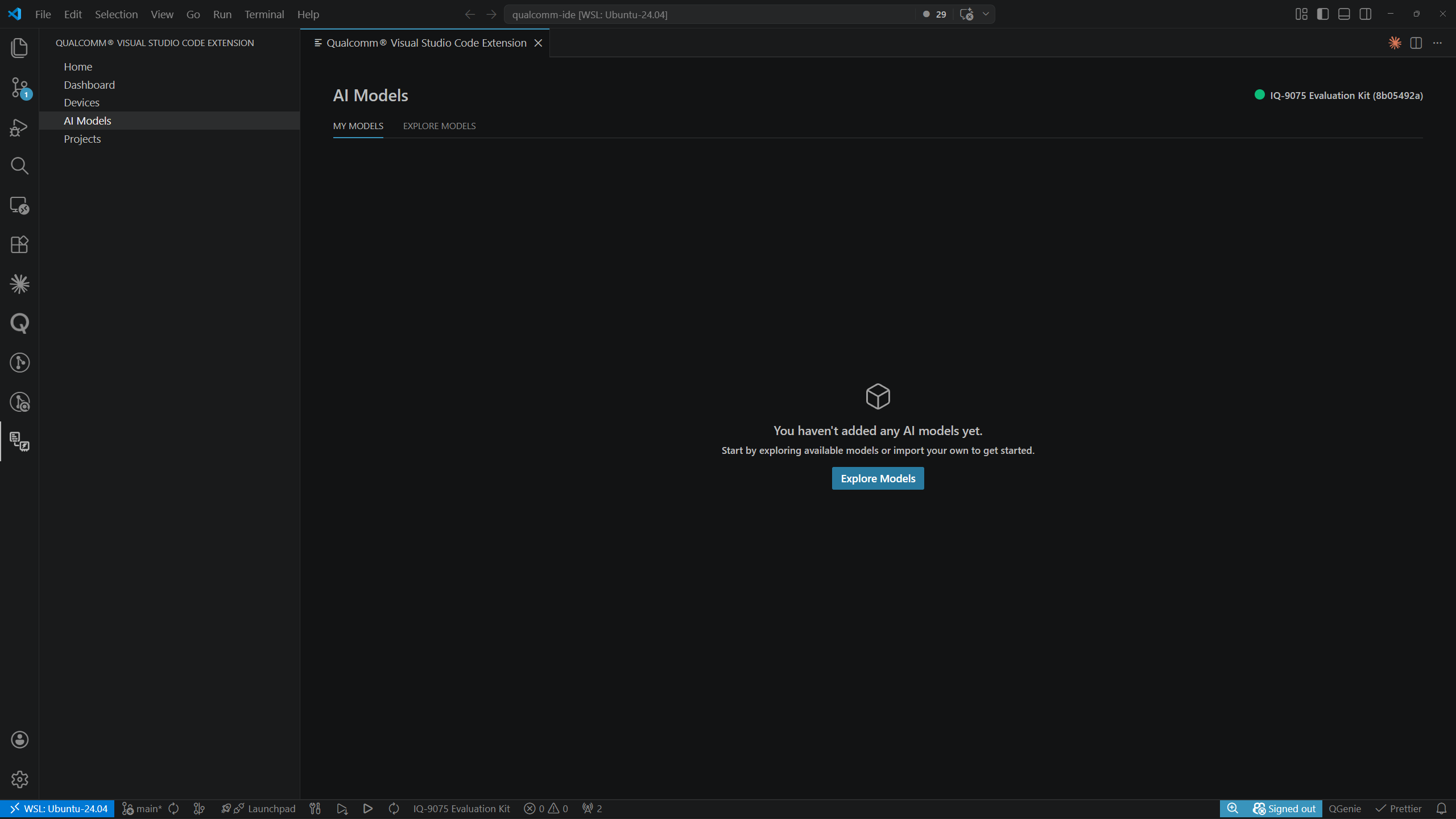Screen dimensions: 1456x819
Task: Open the Go menu
Action: 193,14
